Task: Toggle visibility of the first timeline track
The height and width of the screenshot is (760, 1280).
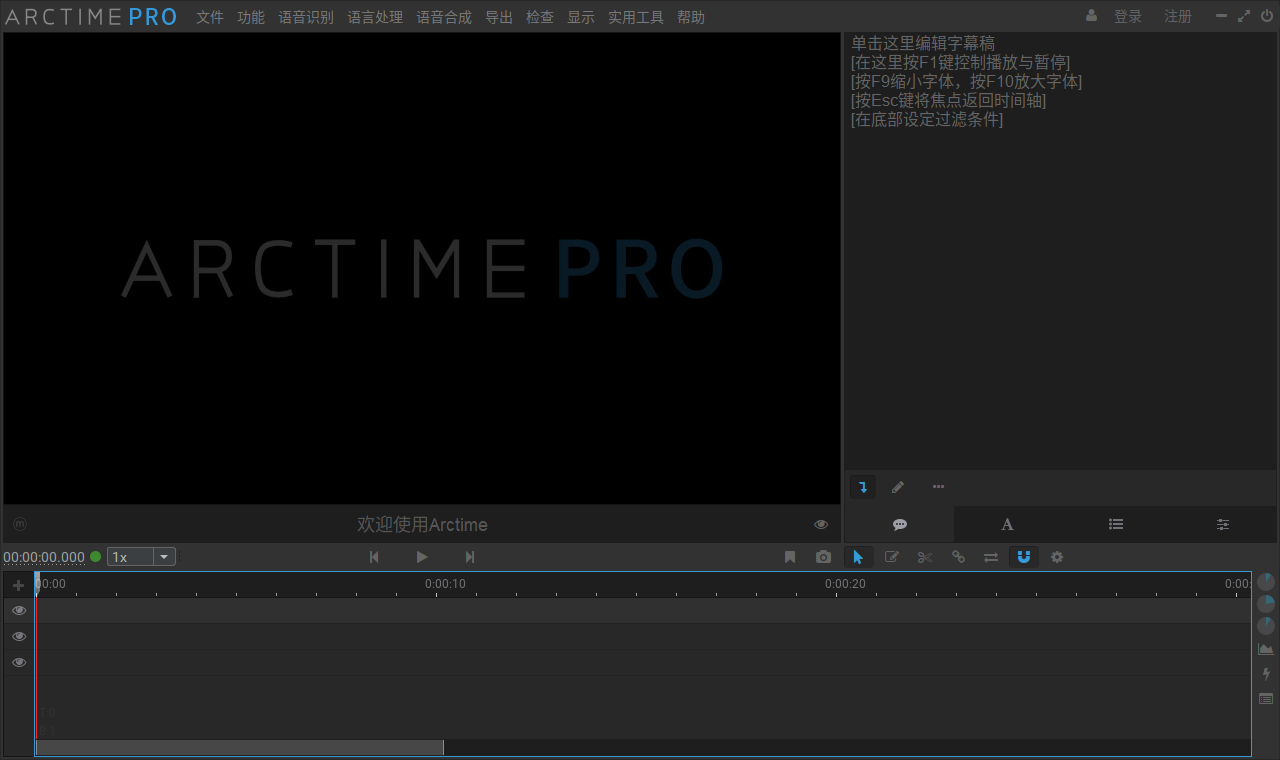Action: tap(19, 610)
